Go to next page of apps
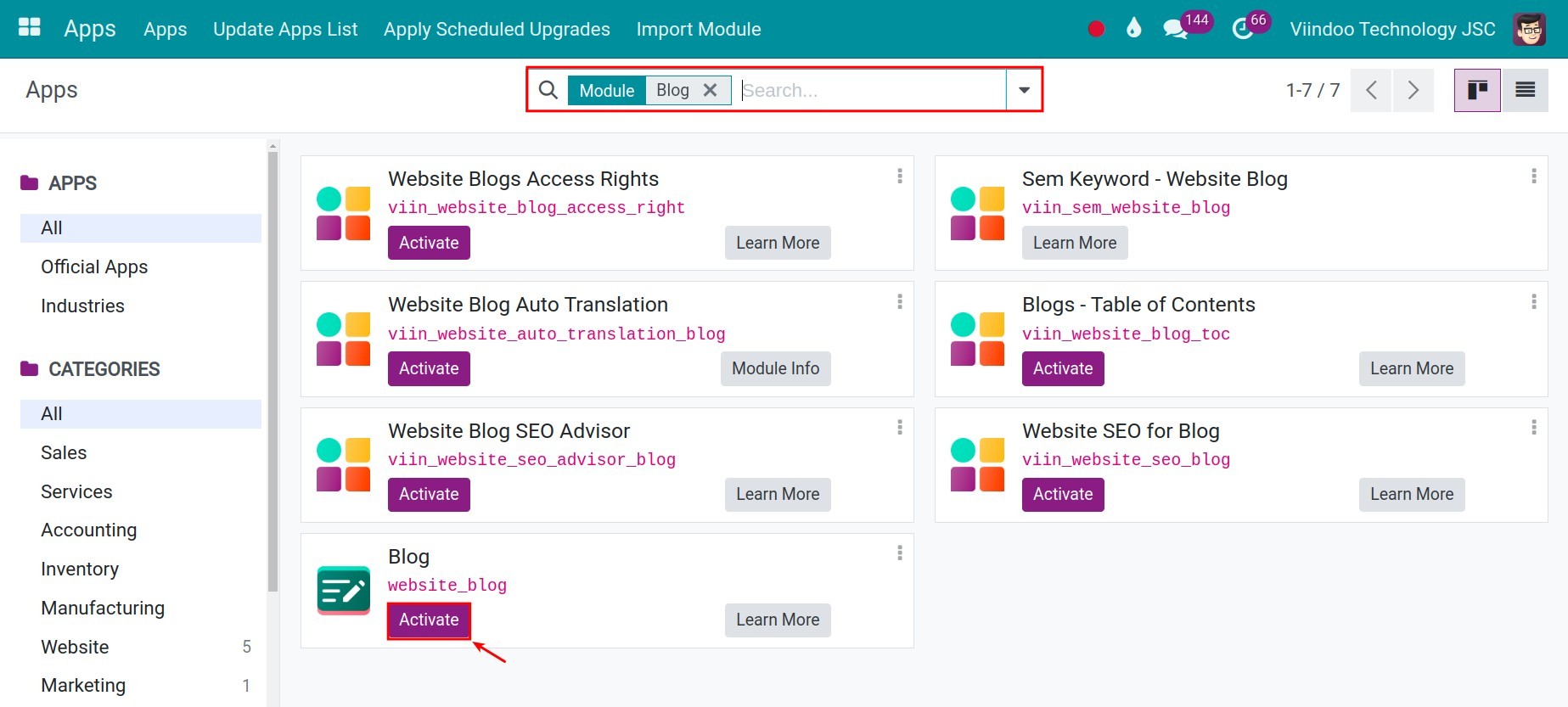Screen dimensions: 1568x707 point(1413,90)
